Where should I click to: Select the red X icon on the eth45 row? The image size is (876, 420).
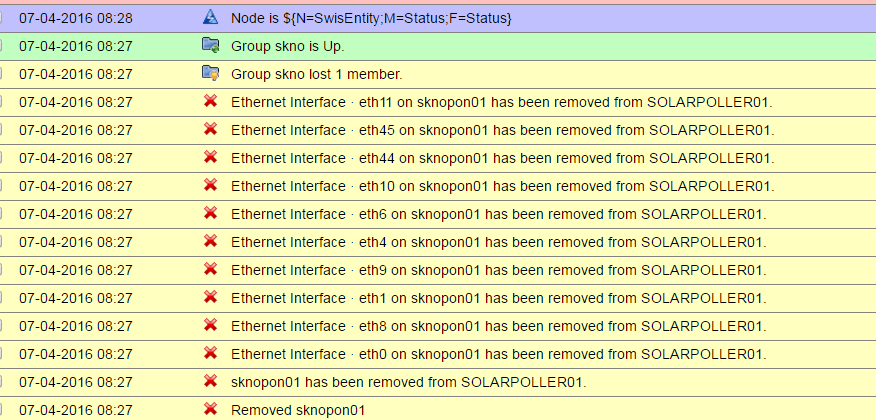tap(210, 129)
